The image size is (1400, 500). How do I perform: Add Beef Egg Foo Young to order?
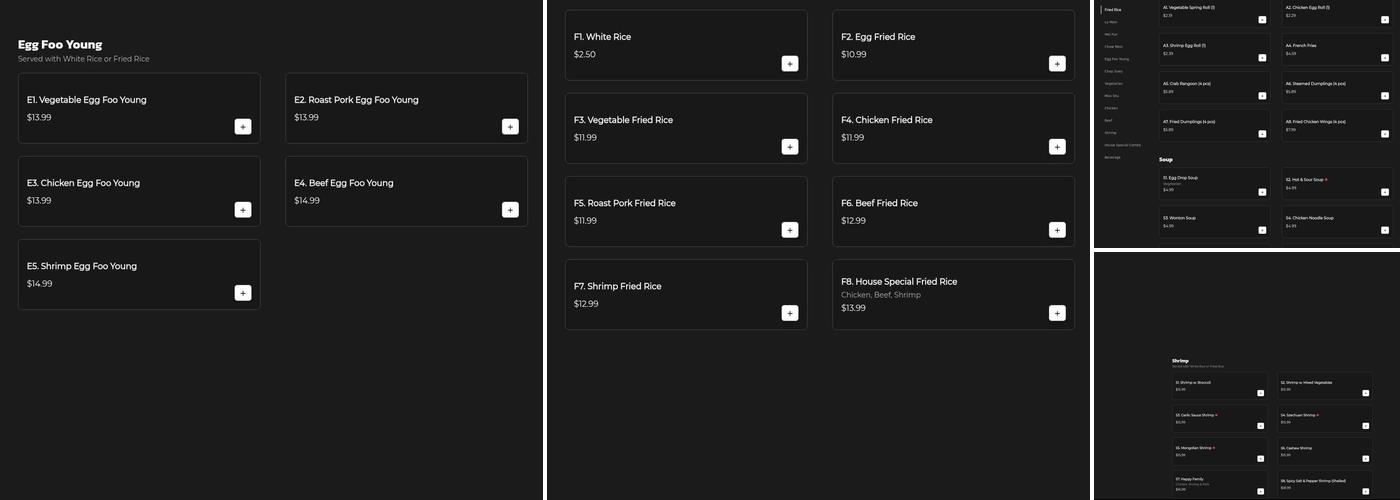[x=510, y=210]
